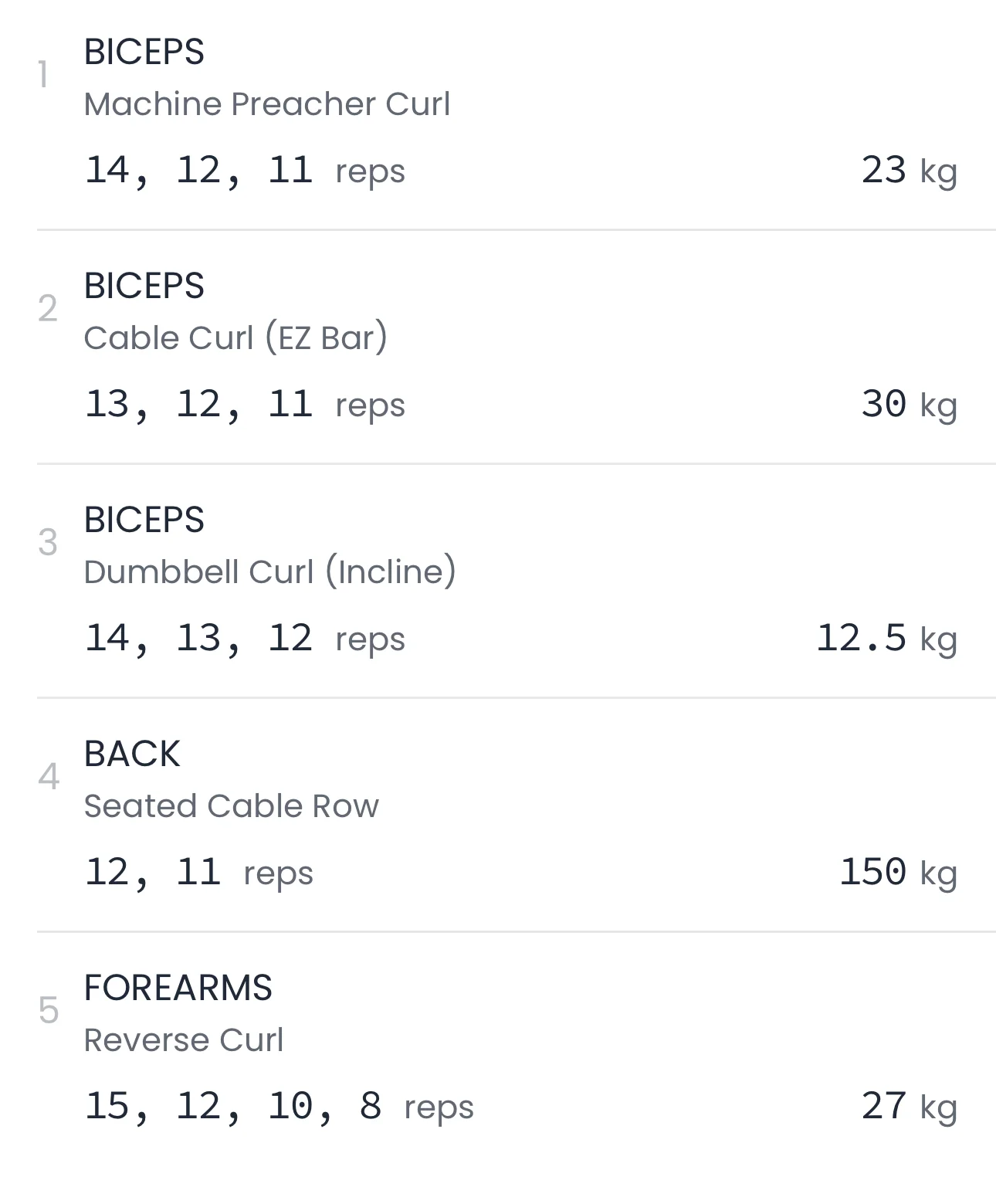The width and height of the screenshot is (996, 1204).
Task: Select the 15, 12, 10, 8 reps text
Action: 278,1107
